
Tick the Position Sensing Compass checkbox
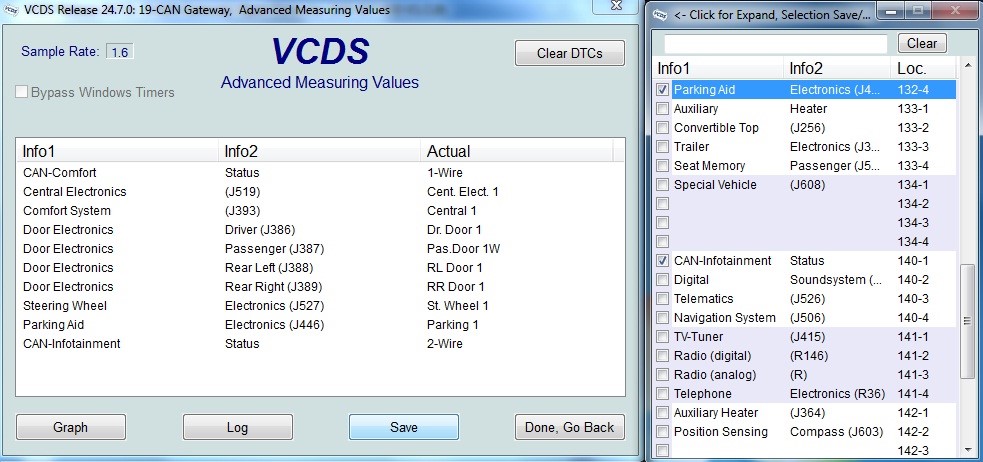[x=663, y=432]
